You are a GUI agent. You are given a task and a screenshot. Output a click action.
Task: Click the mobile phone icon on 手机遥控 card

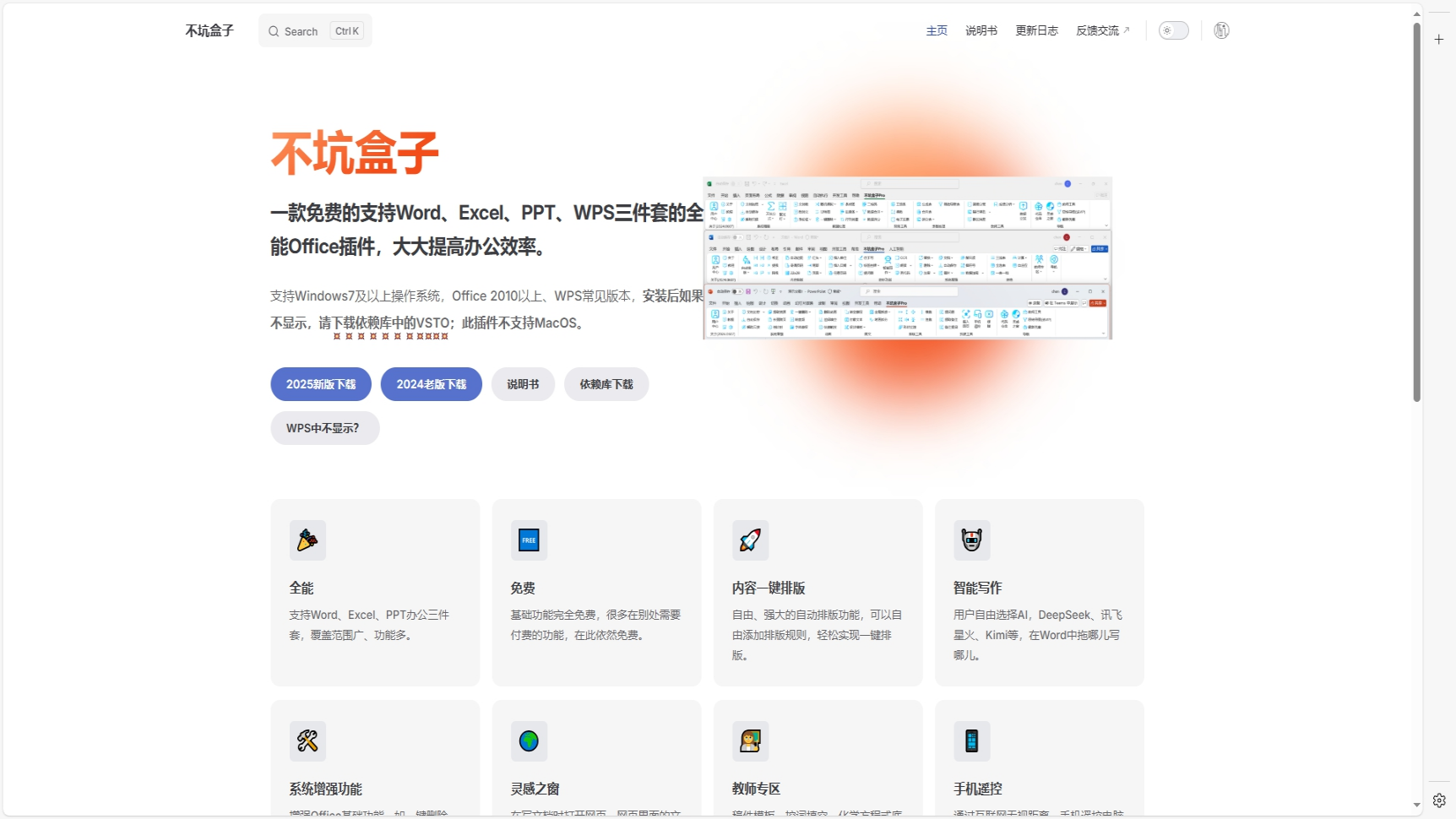pos(971,741)
